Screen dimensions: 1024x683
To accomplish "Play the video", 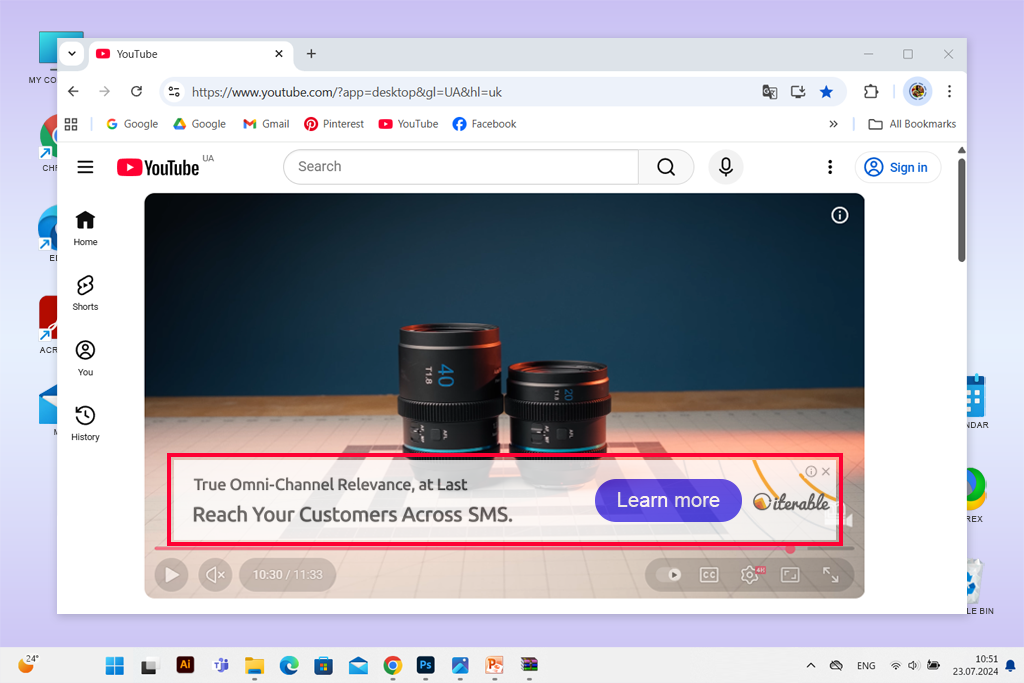I will [172, 575].
